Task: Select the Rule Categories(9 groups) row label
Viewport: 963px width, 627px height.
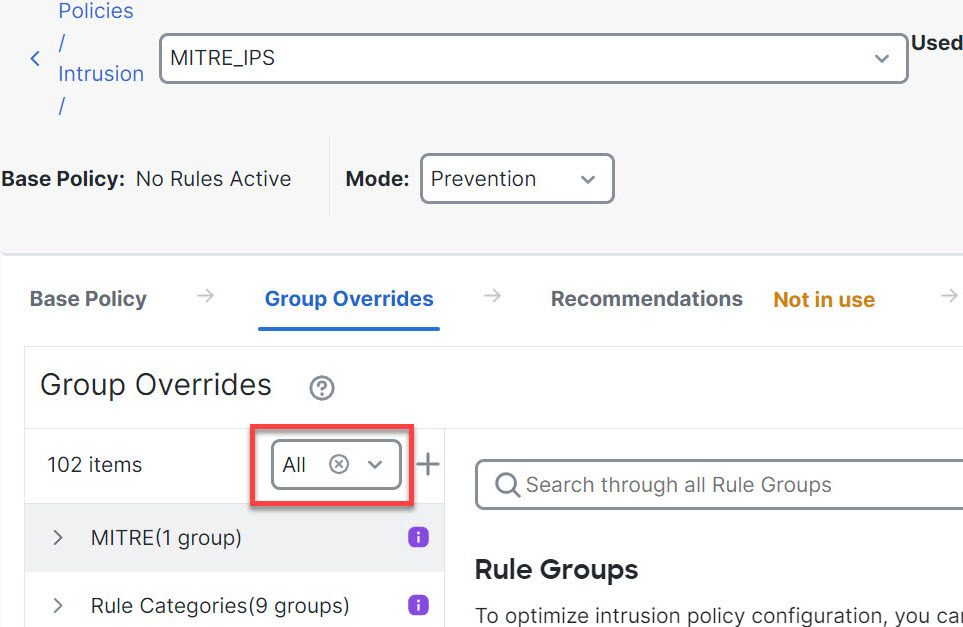Action: coord(220,605)
